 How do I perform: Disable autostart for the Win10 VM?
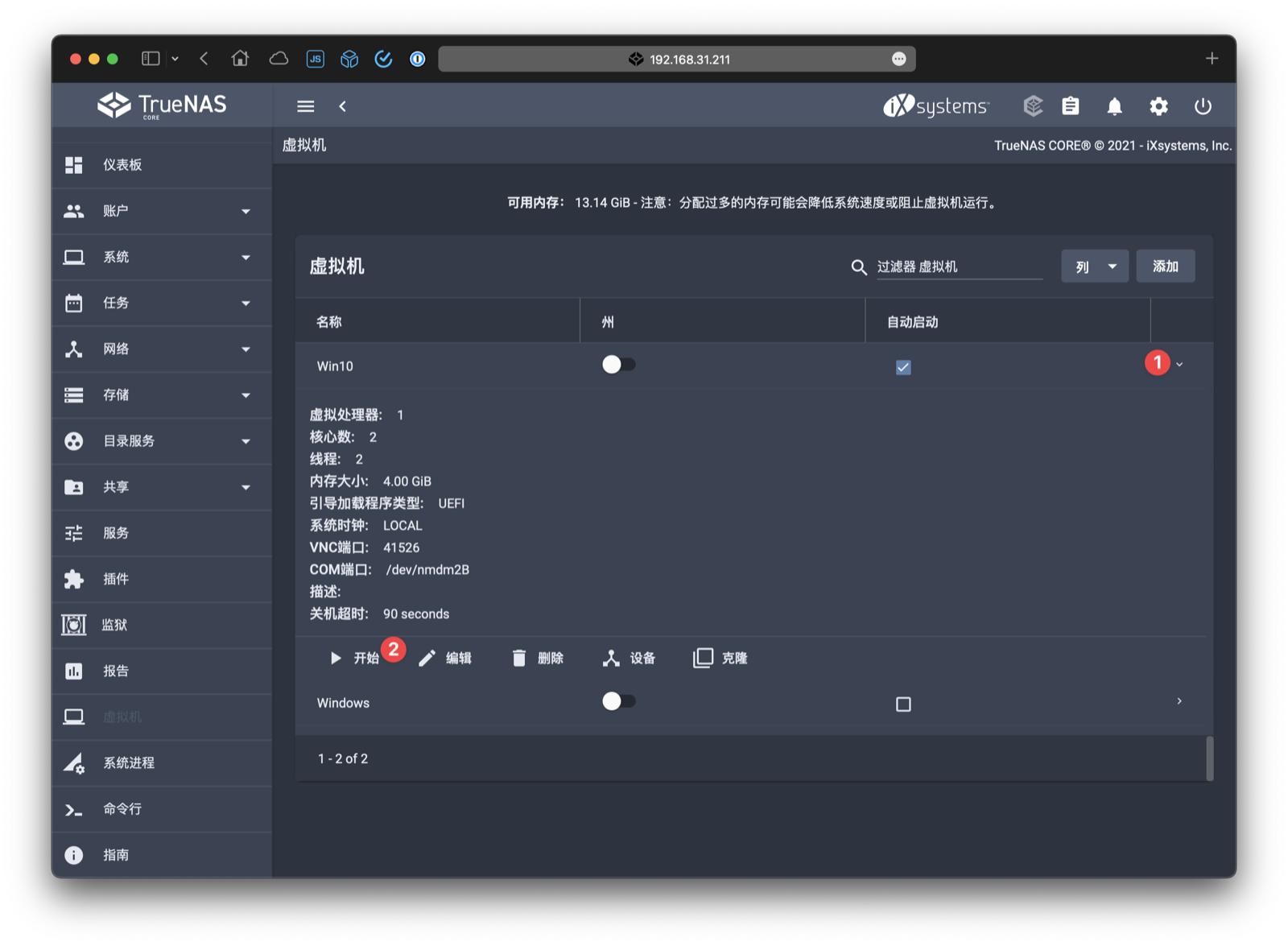pyautogui.click(x=903, y=367)
